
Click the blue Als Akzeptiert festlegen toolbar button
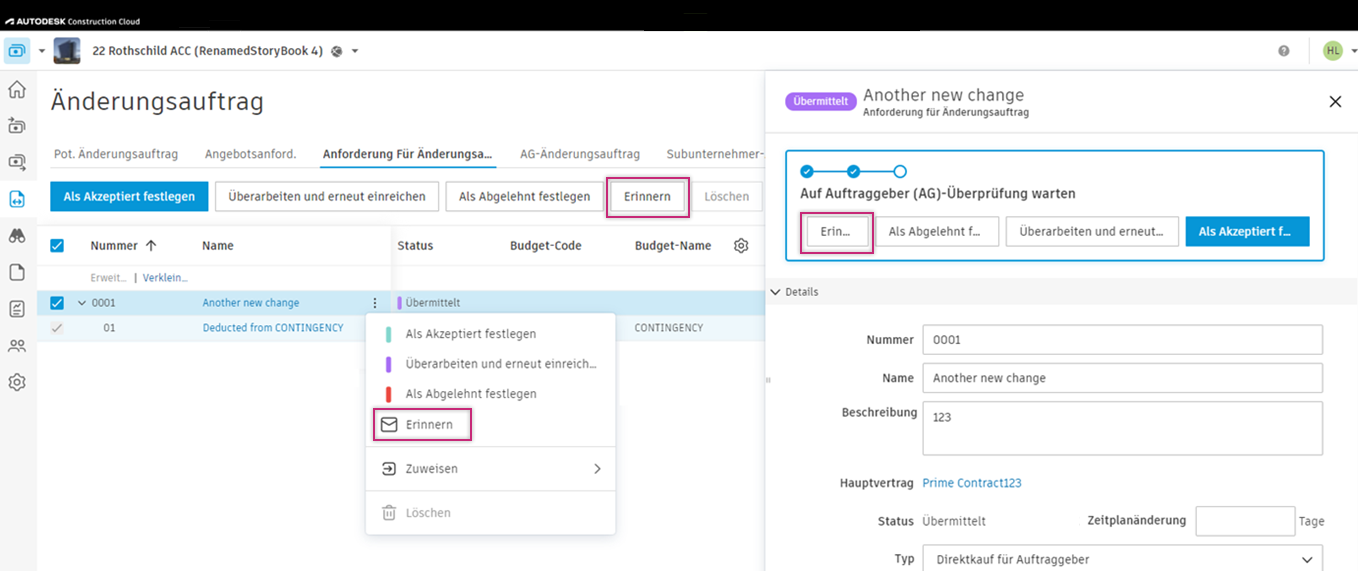(x=129, y=196)
